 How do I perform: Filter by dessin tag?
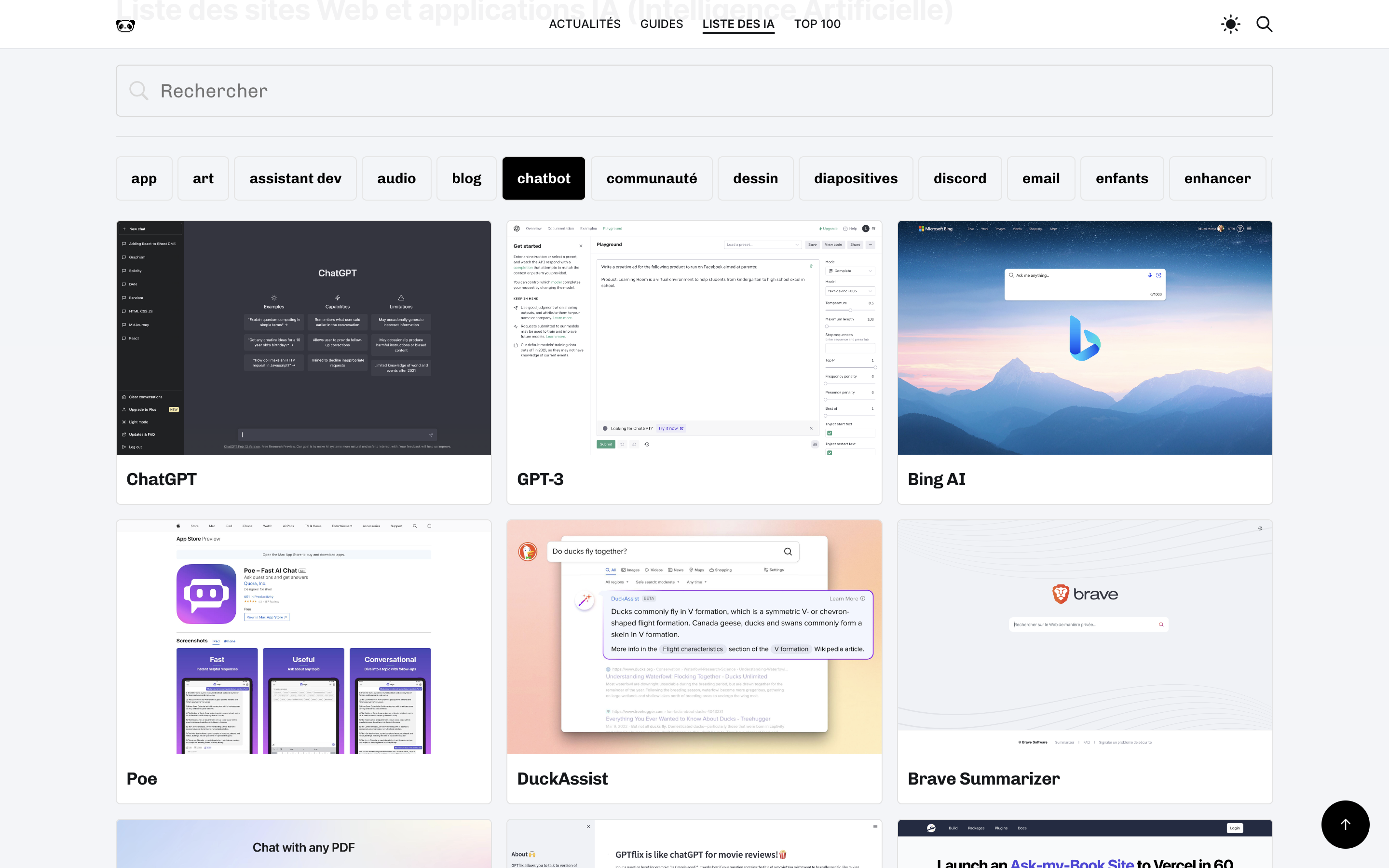755,178
